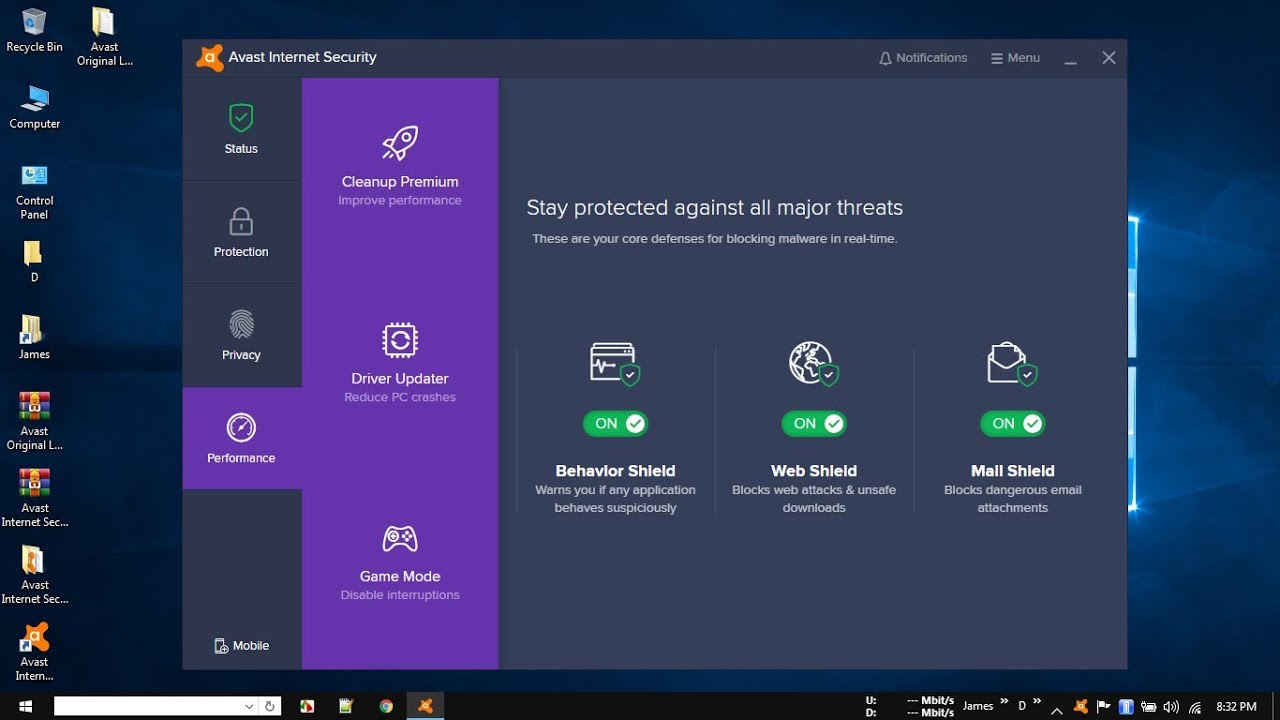The image size is (1280, 720).
Task: Select the Avast Intern... orange shortcut
Action: tap(35, 652)
